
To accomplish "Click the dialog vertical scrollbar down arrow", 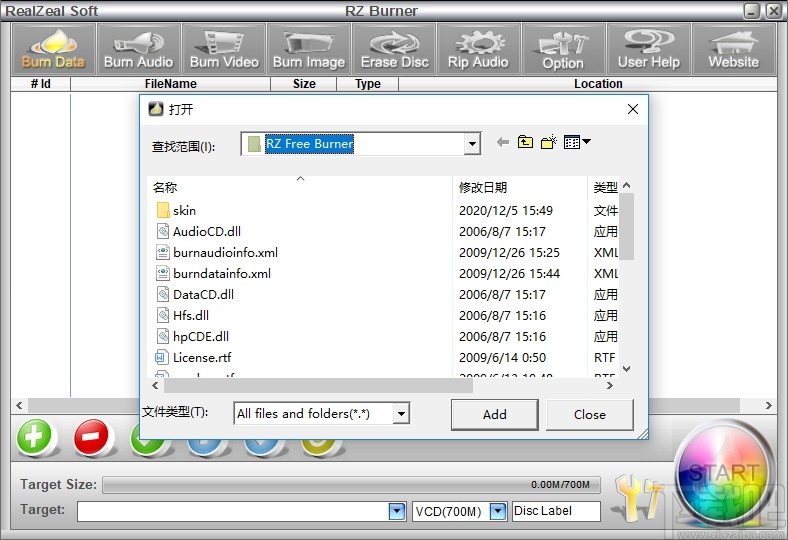I will point(626,369).
